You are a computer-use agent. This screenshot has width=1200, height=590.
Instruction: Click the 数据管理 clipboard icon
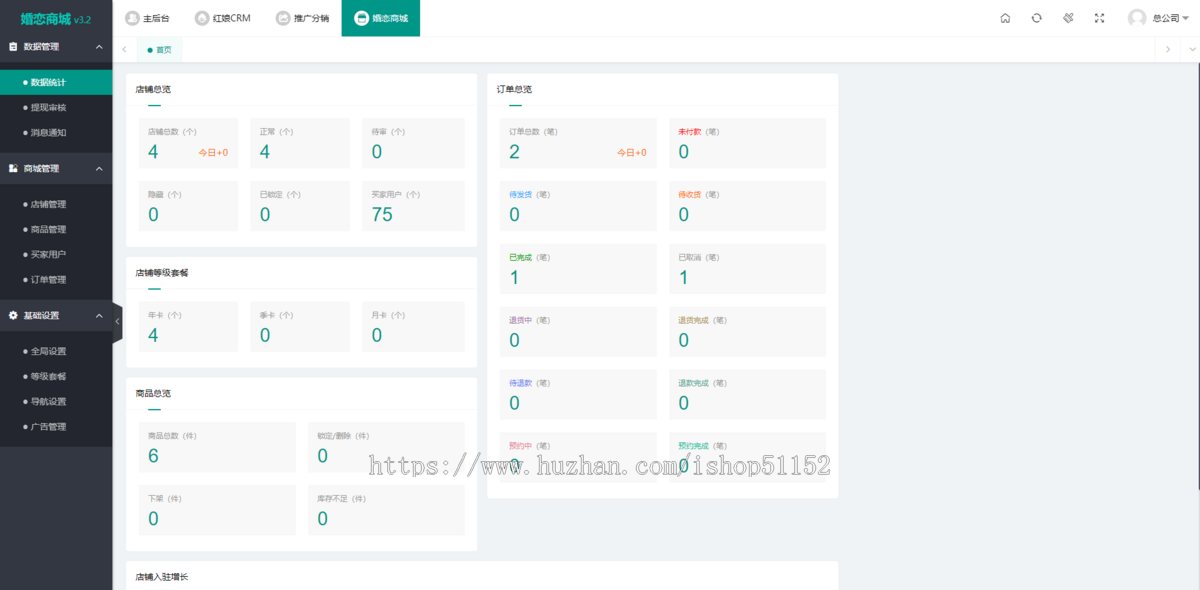(13, 47)
